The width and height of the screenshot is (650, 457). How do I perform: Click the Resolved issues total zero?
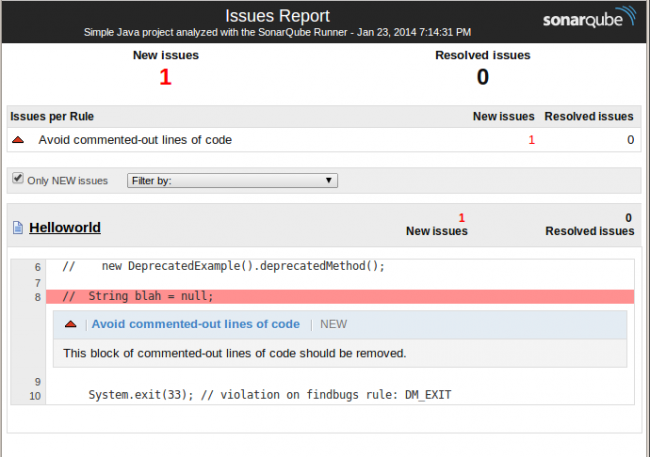[482, 77]
